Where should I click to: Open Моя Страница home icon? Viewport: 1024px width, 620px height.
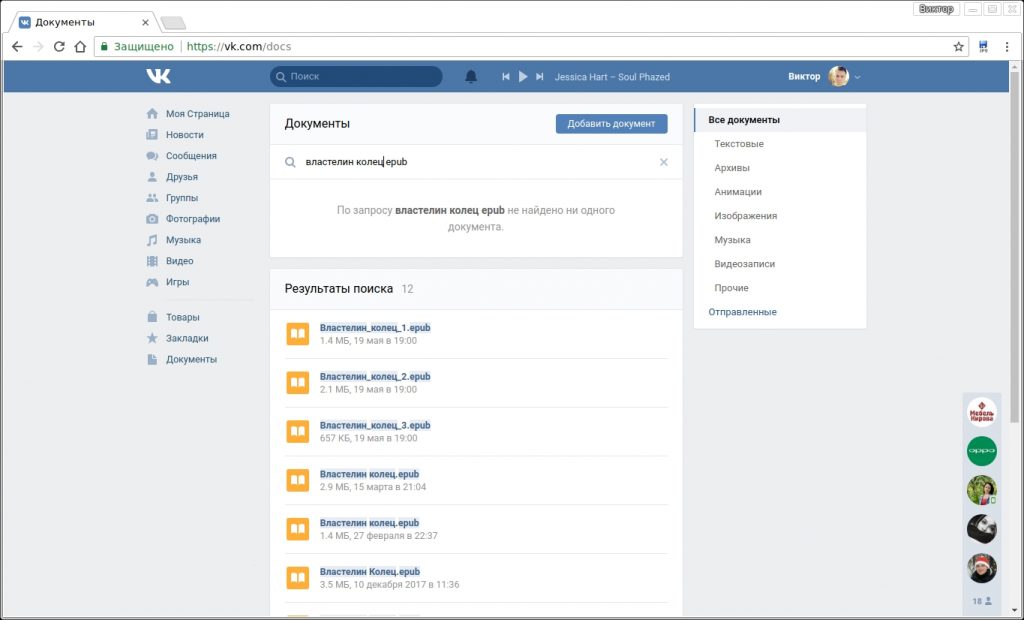pos(152,114)
